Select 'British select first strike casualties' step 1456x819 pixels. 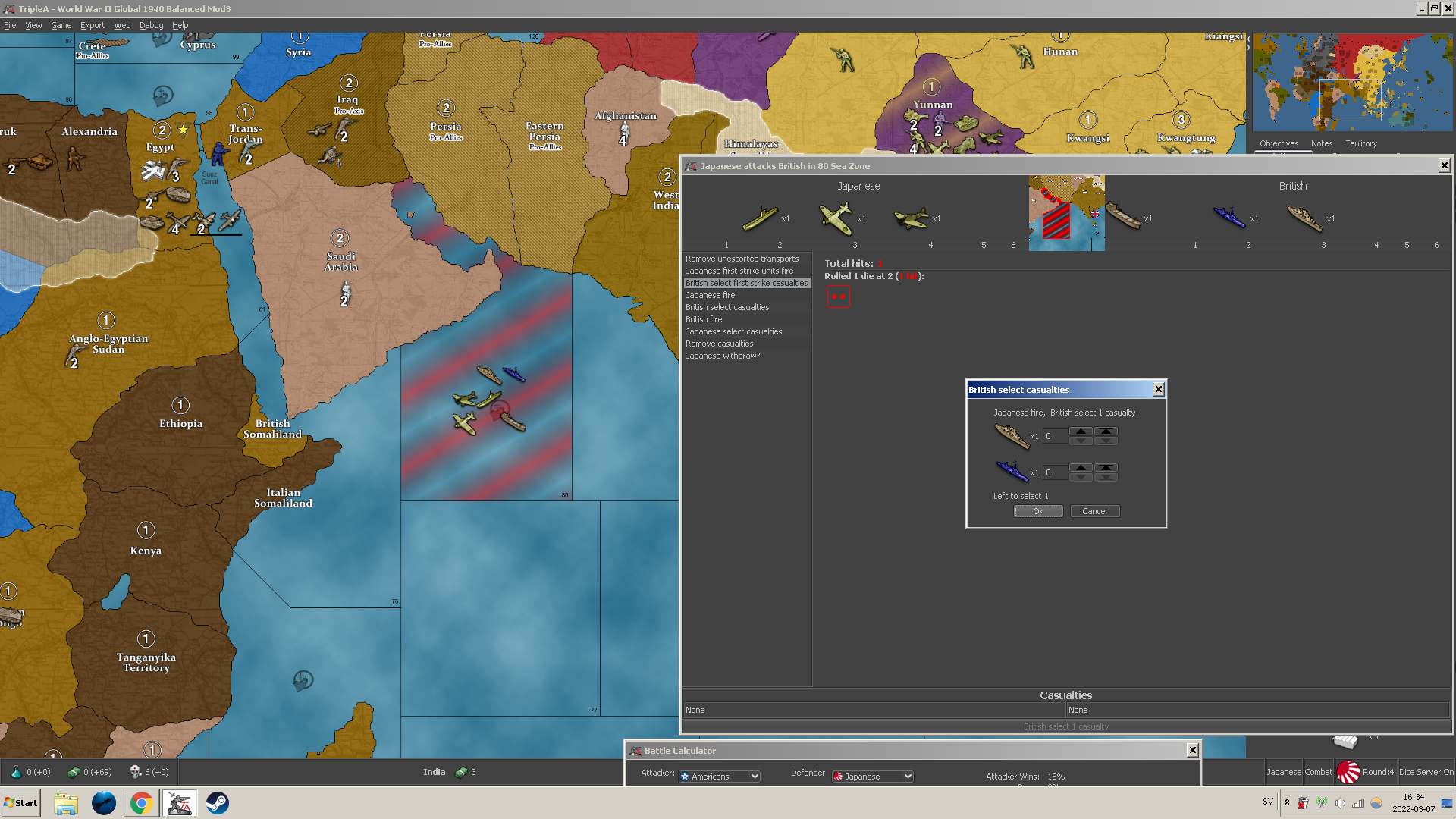tap(747, 283)
